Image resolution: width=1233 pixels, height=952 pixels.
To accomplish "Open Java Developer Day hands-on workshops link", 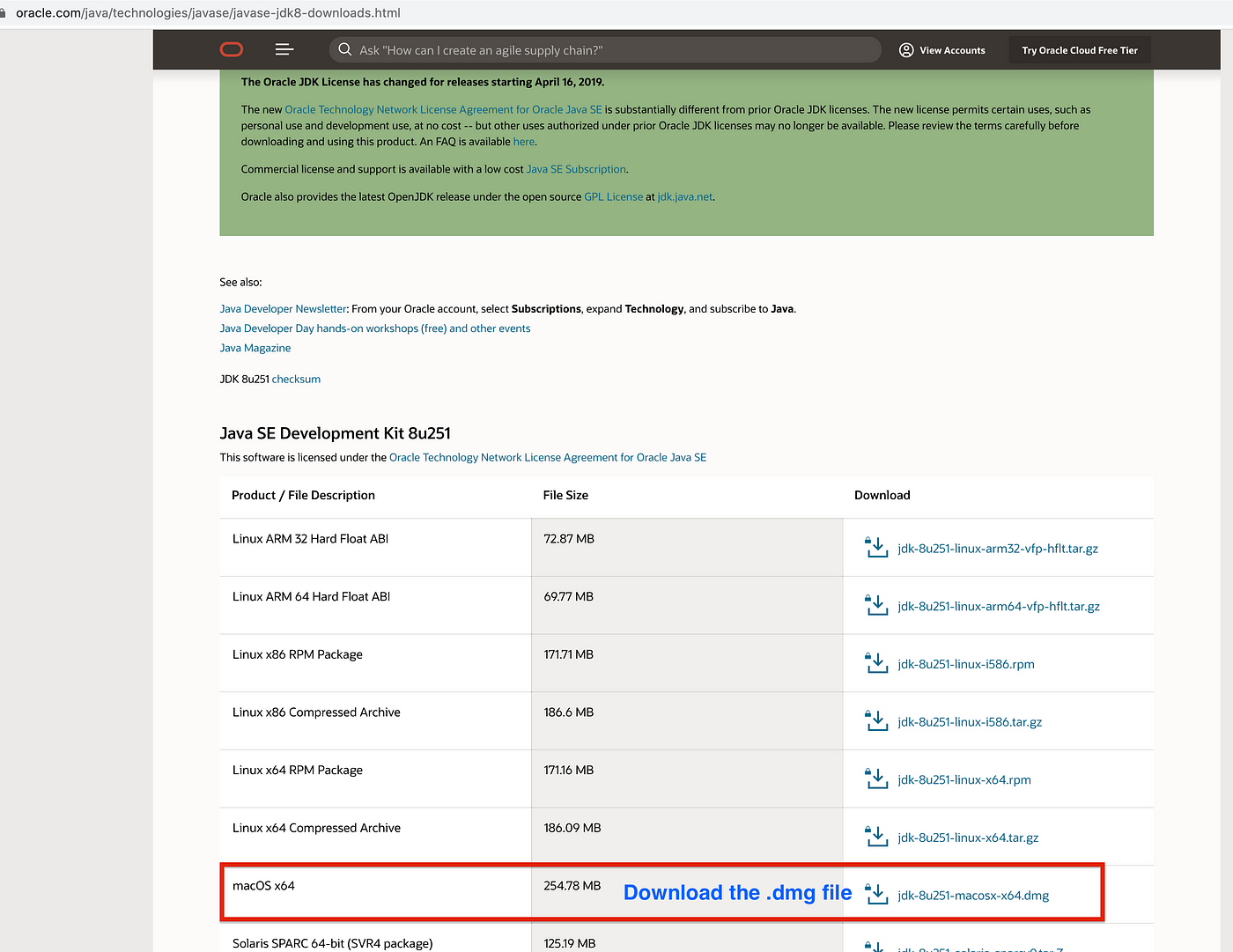I will (375, 328).
